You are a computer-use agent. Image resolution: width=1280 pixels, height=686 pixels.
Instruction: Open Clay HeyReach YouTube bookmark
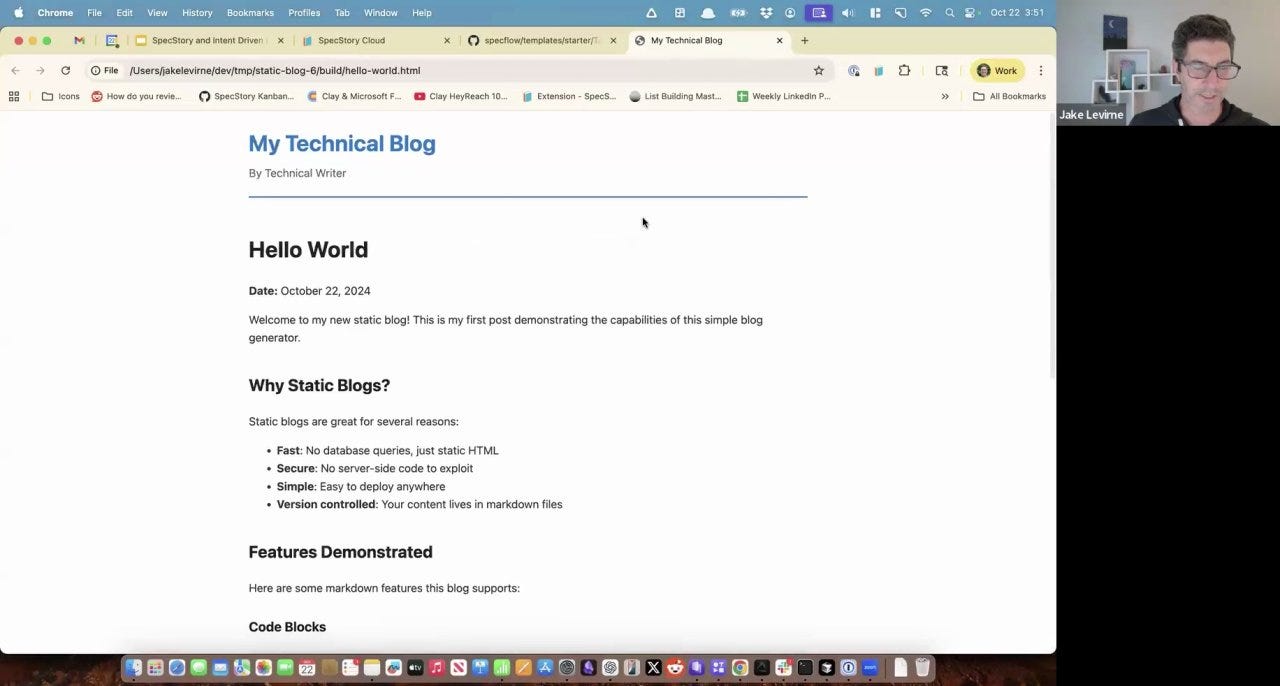click(x=461, y=96)
